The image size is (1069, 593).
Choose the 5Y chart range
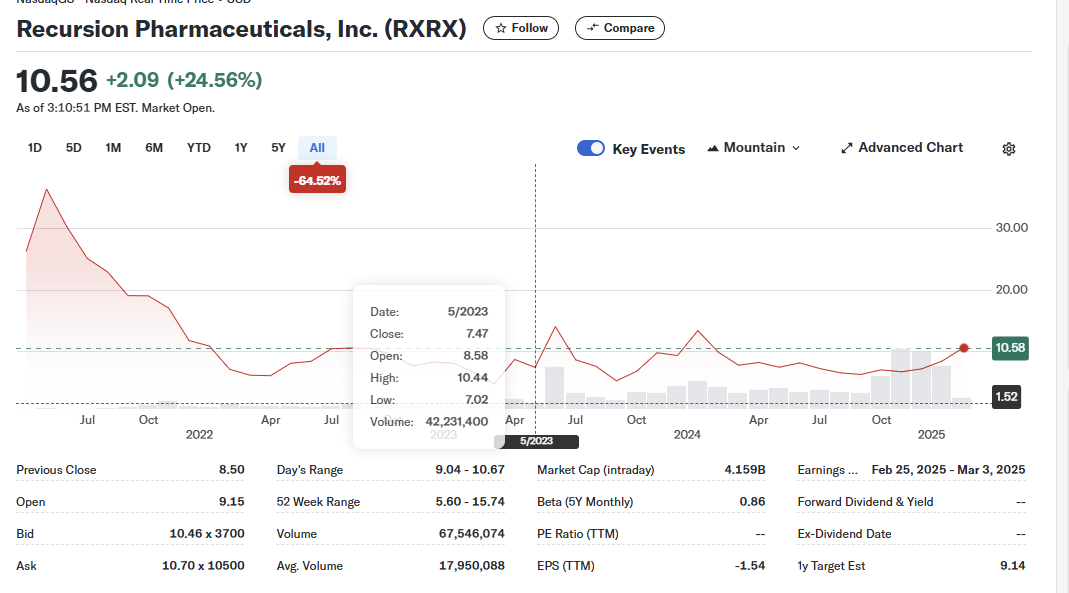coord(278,148)
